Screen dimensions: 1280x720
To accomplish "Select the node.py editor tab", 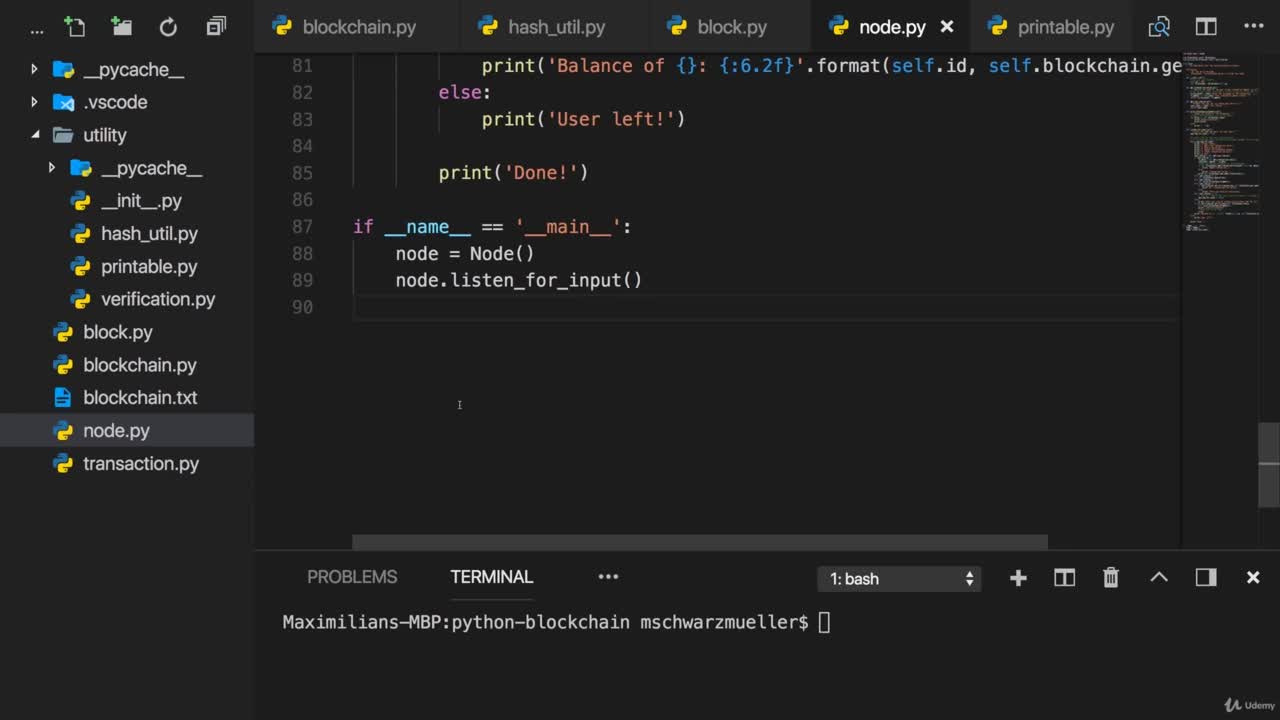I will click(892, 27).
